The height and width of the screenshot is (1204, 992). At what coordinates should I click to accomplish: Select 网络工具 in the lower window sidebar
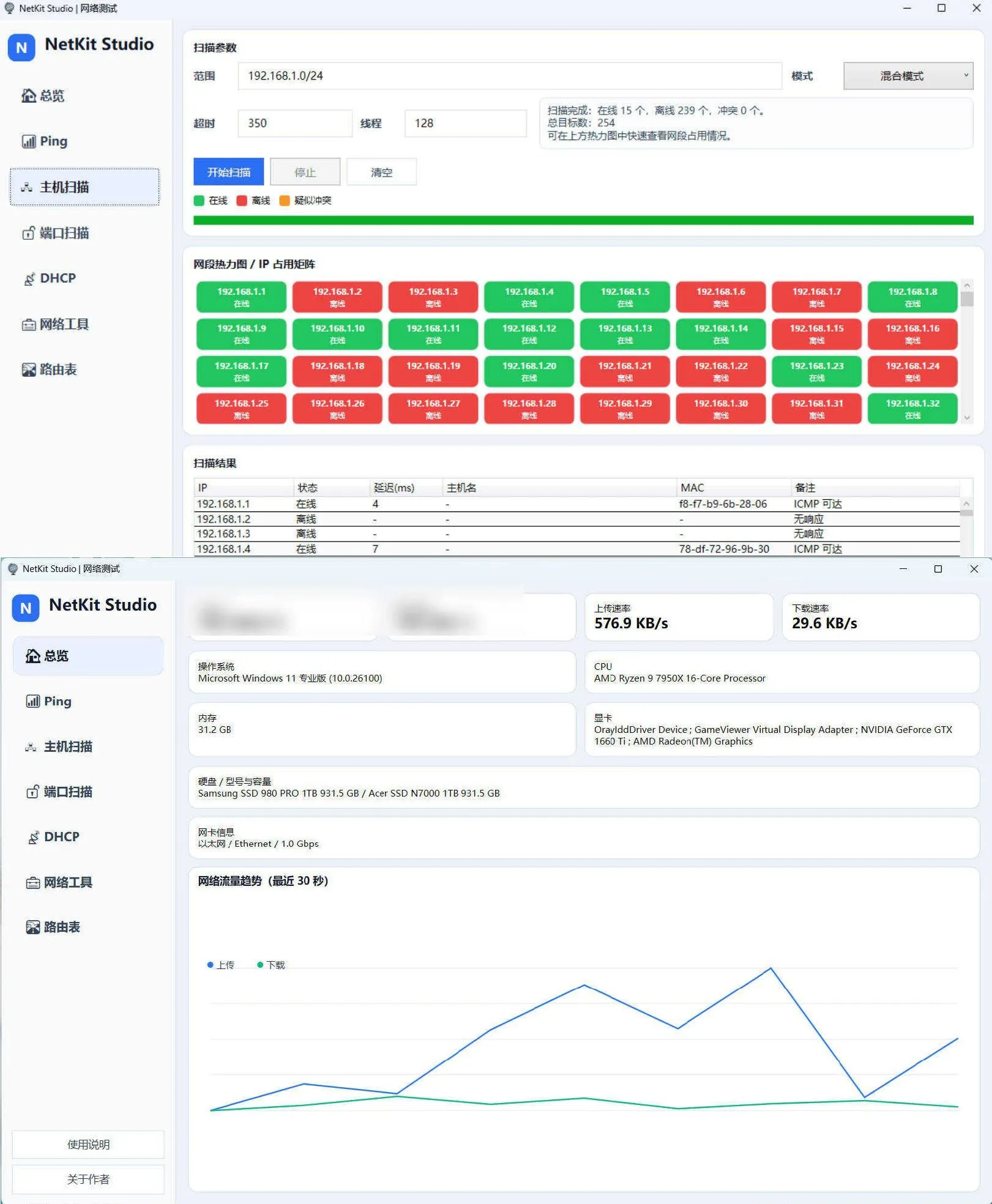tap(68, 882)
